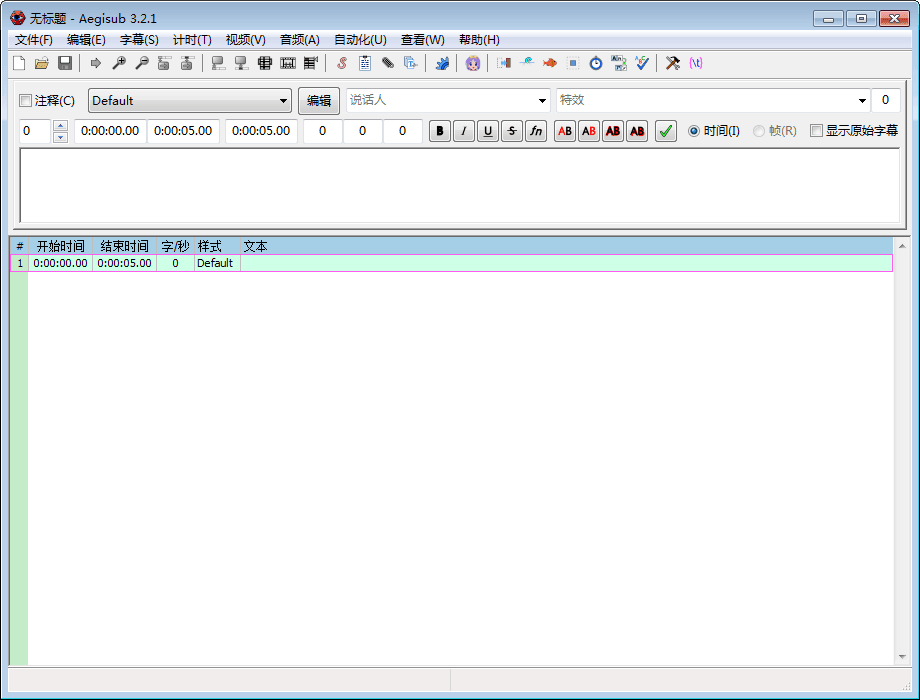Check the 显示原始字幕 checkbox
Viewport: 920px width, 700px height.
tap(816, 131)
